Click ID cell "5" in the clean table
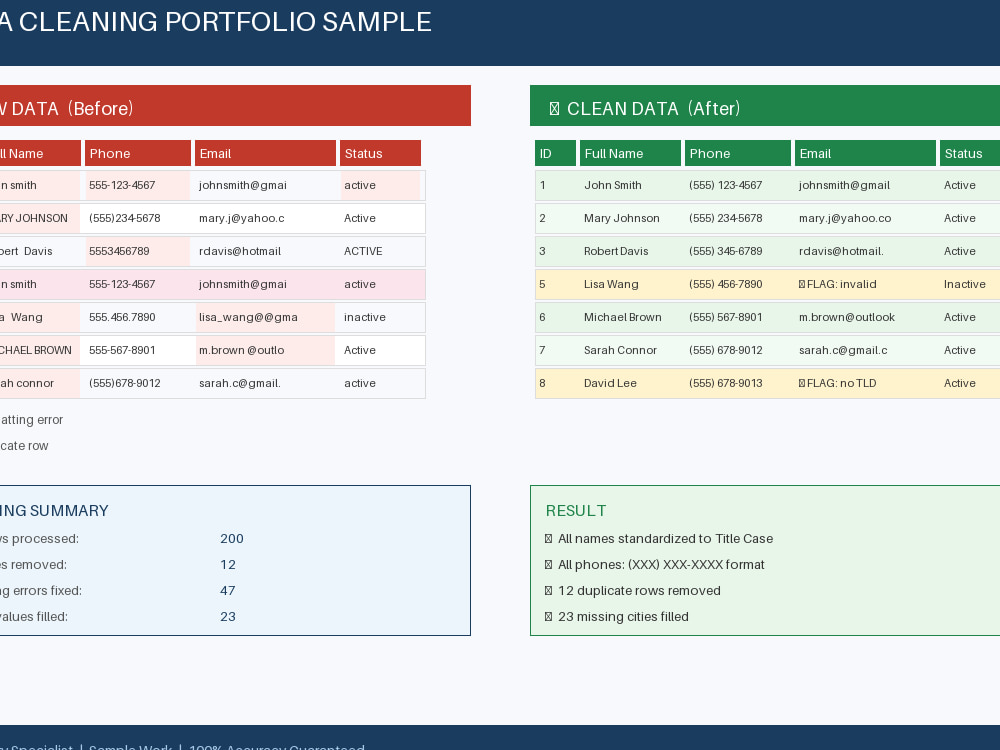 [542, 284]
